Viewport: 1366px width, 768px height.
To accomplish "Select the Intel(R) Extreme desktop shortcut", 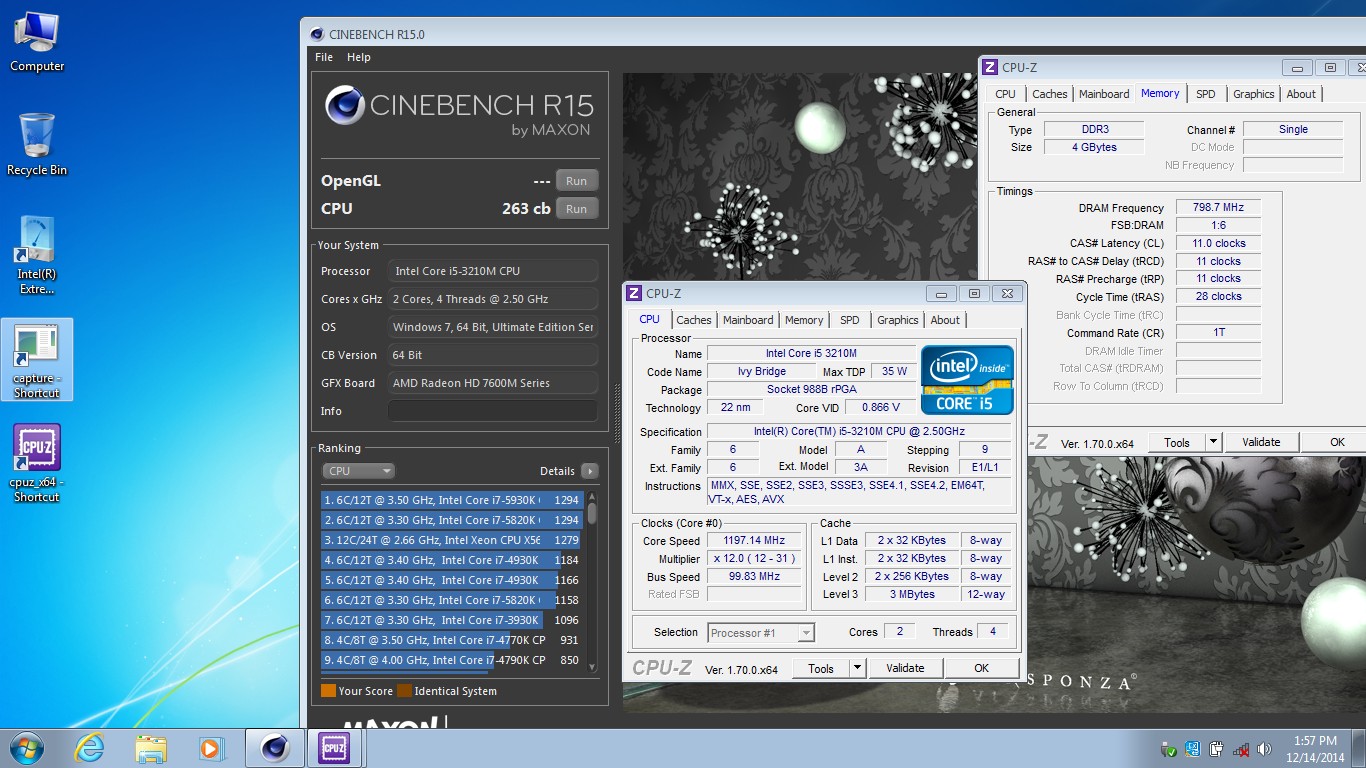I will [37, 256].
